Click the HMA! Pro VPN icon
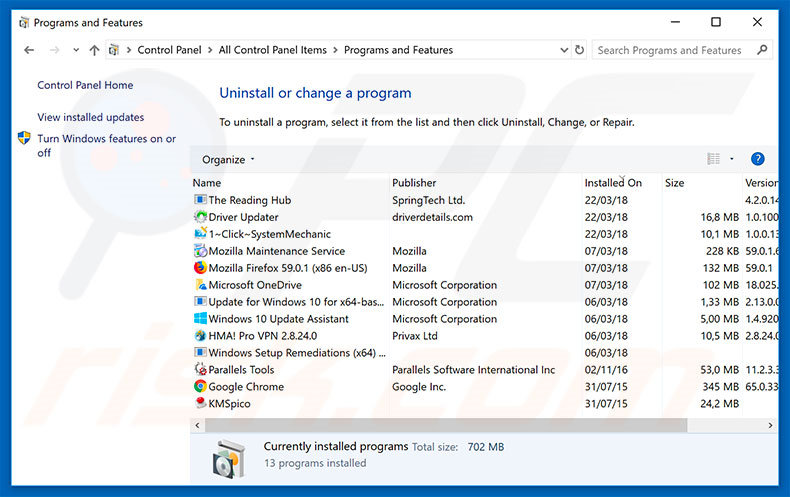Viewport: 790px width, 497px height. (200, 335)
